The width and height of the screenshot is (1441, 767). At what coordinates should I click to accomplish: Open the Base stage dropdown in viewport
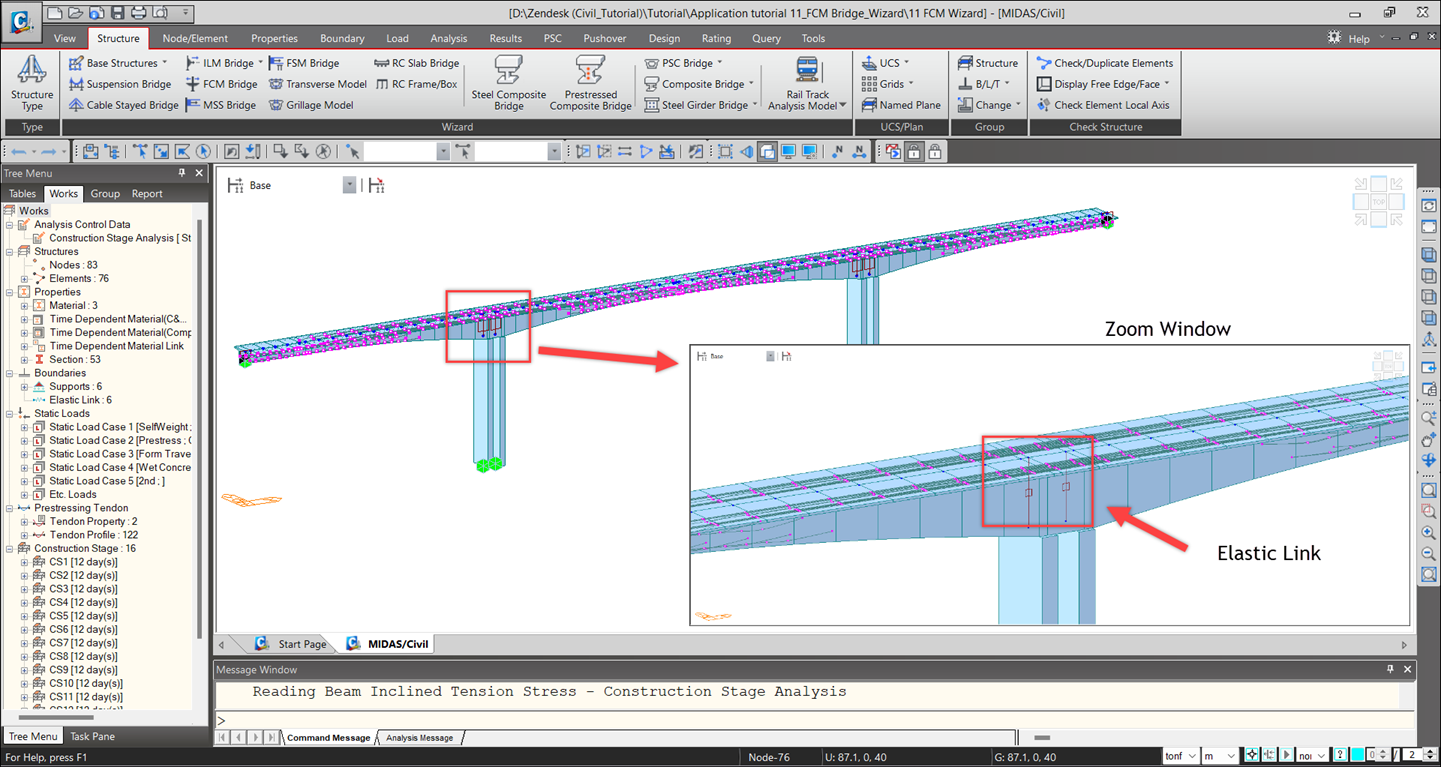(350, 185)
